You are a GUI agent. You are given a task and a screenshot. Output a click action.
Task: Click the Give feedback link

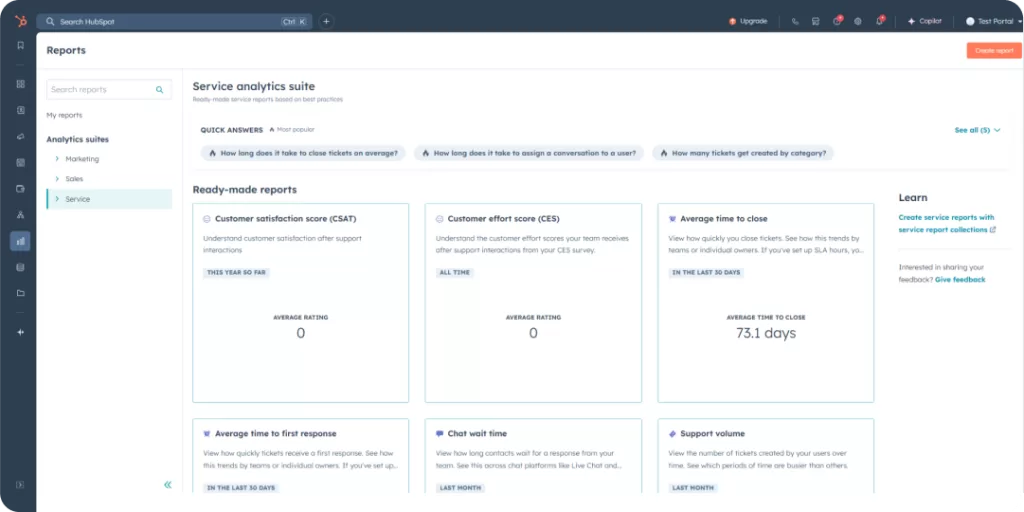click(960, 280)
